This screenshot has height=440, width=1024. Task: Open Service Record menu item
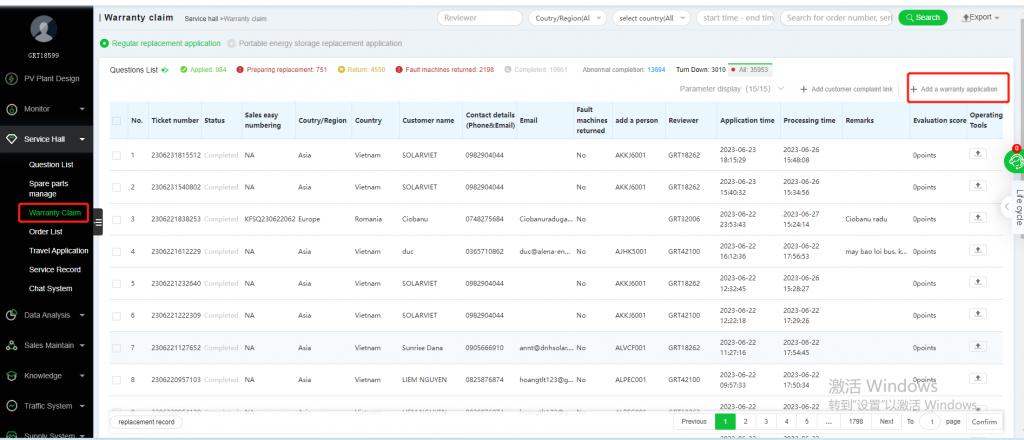[55, 270]
